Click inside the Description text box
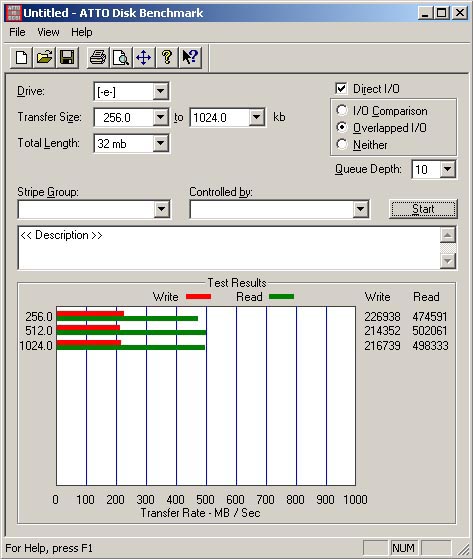The width and height of the screenshot is (473, 559). pos(229,248)
